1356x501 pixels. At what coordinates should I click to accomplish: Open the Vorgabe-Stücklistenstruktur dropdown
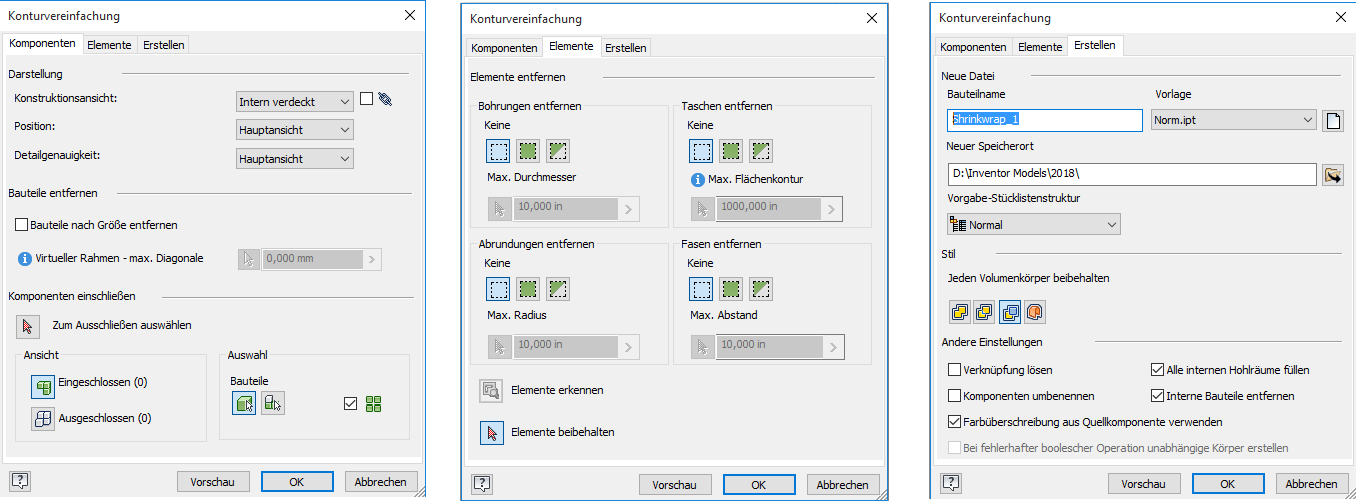click(x=1033, y=225)
